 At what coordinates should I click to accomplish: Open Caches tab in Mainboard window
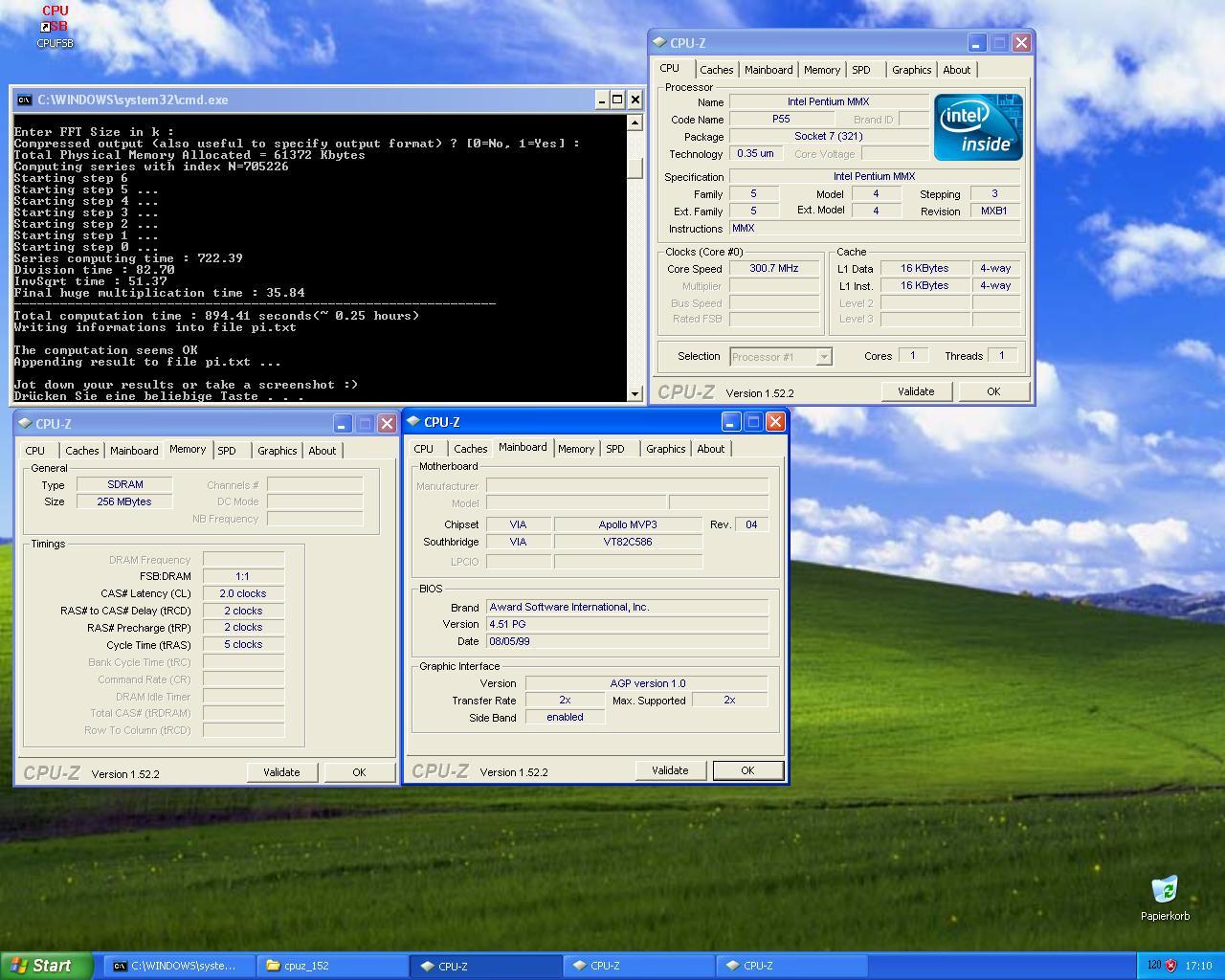click(470, 449)
